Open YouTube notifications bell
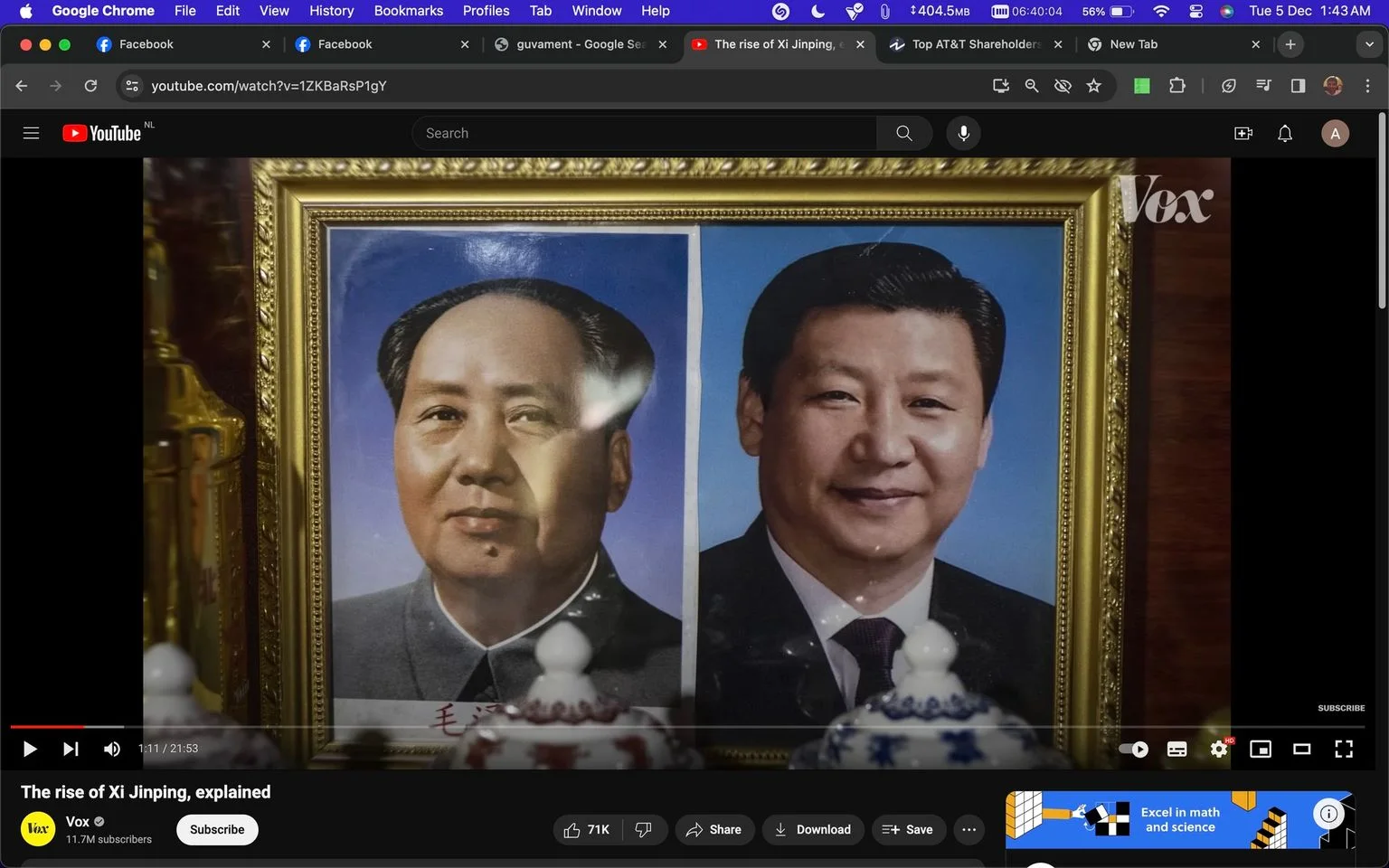Screen dimensions: 1389x868 (1285, 133)
